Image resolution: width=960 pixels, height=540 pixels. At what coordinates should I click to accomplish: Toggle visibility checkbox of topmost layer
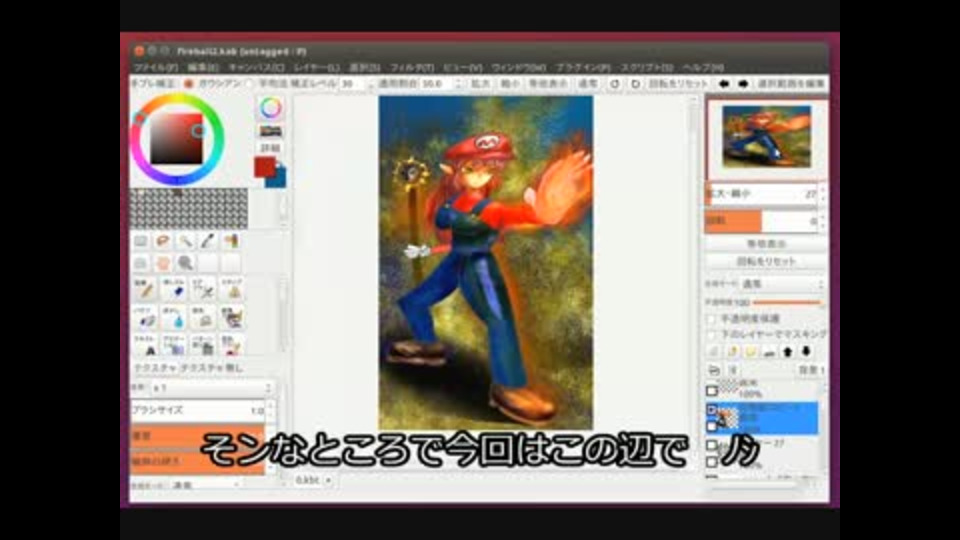pyautogui.click(x=711, y=391)
